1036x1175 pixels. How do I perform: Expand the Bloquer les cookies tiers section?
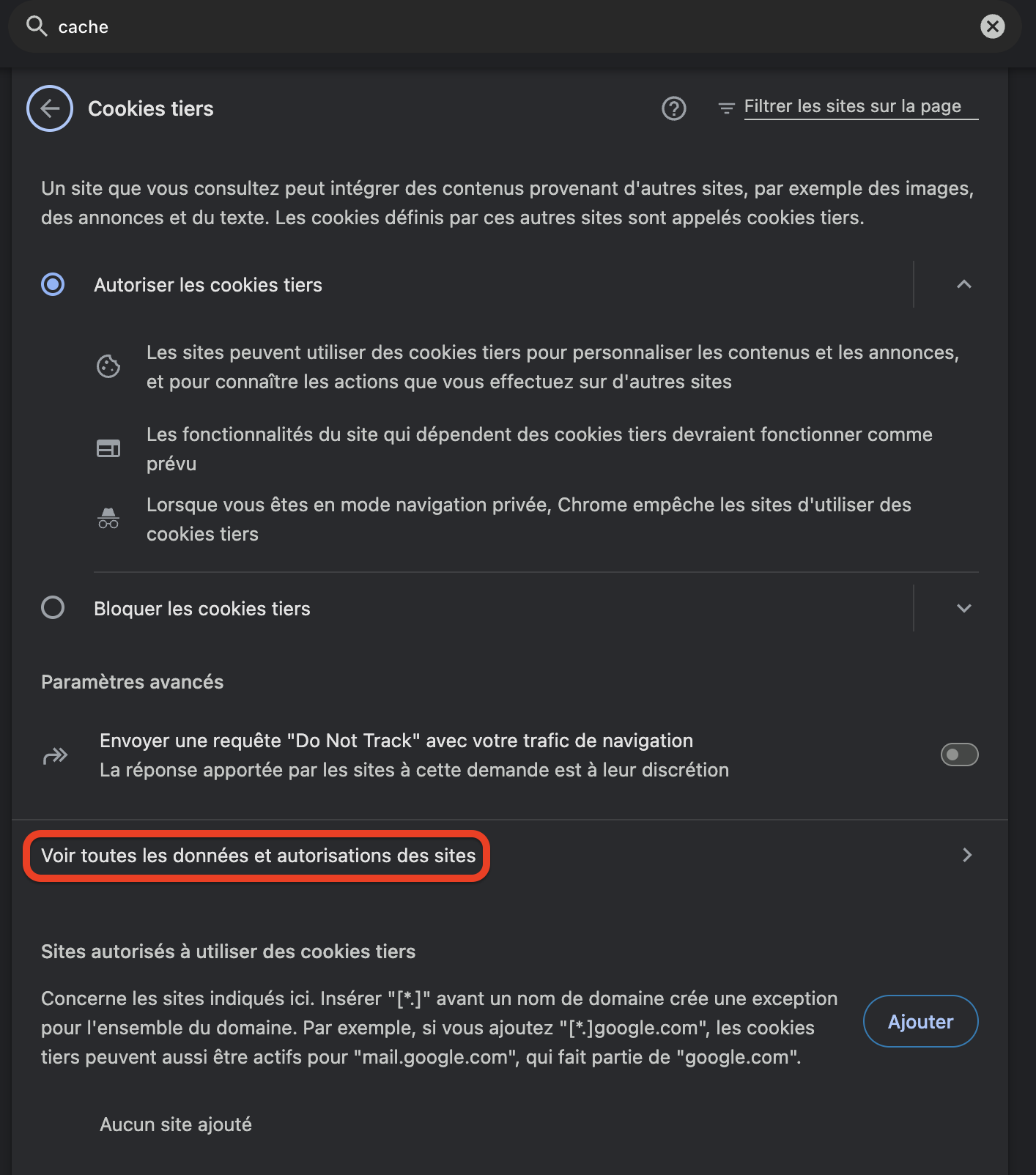click(x=964, y=608)
